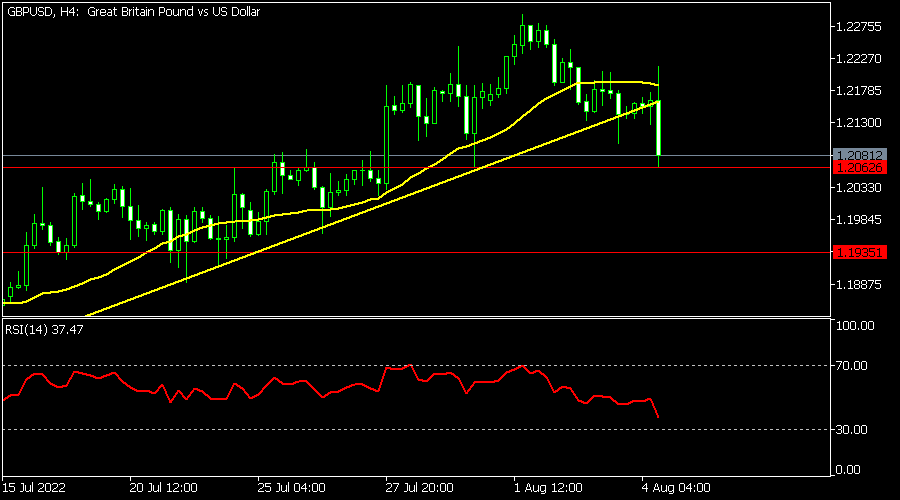Select the last large bearish candle

coord(658,127)
